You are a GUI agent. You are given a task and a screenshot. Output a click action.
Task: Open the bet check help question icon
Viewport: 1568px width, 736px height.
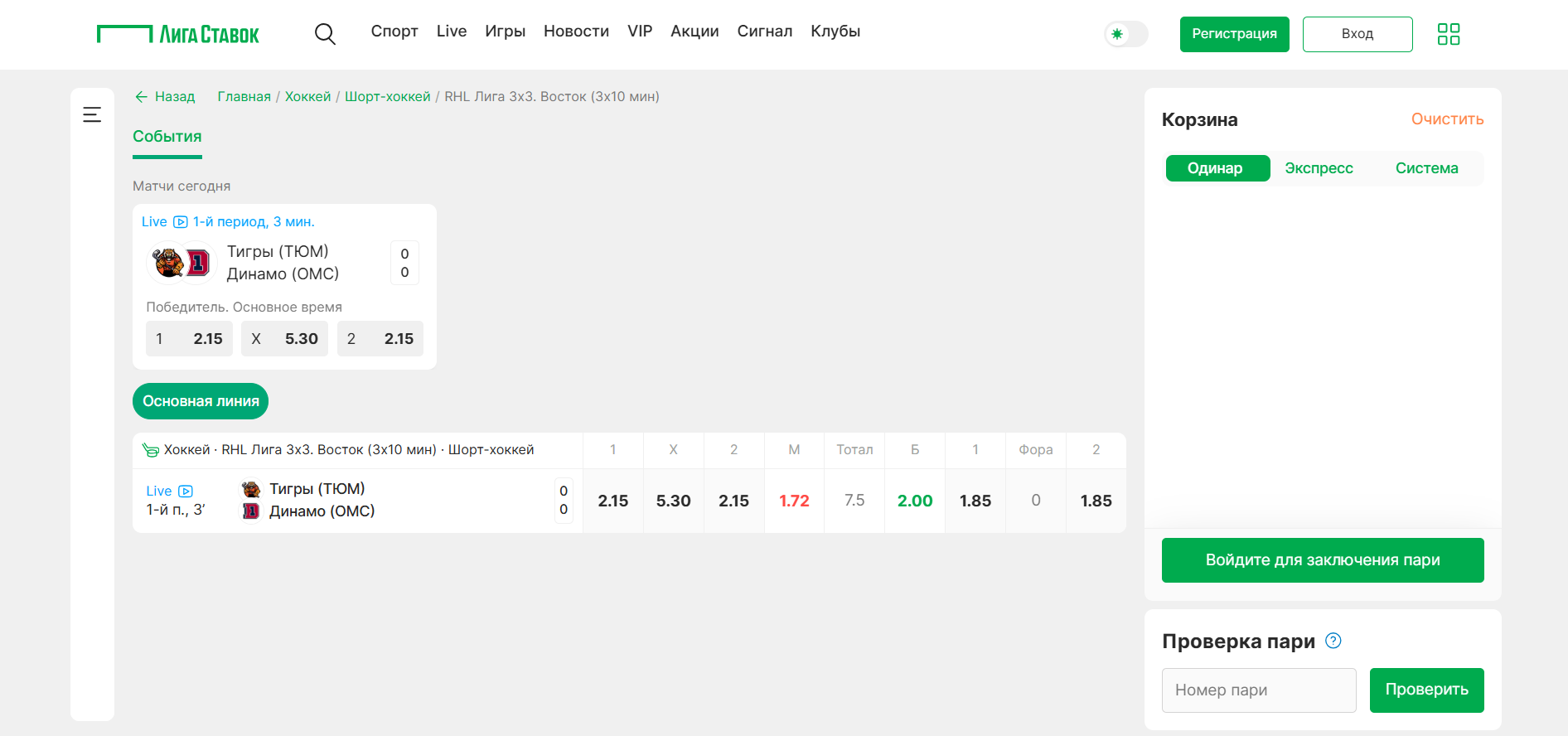[x=1333, y=641]
